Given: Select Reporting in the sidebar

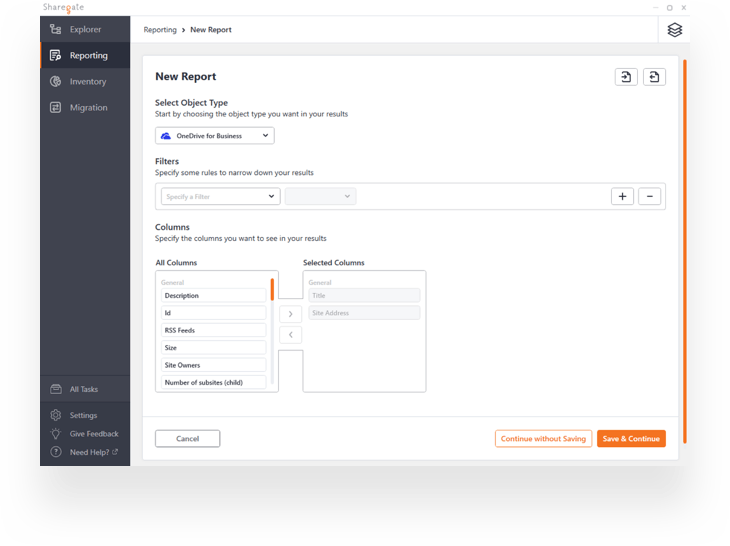Looking at the screenshot, I should 85,55.
